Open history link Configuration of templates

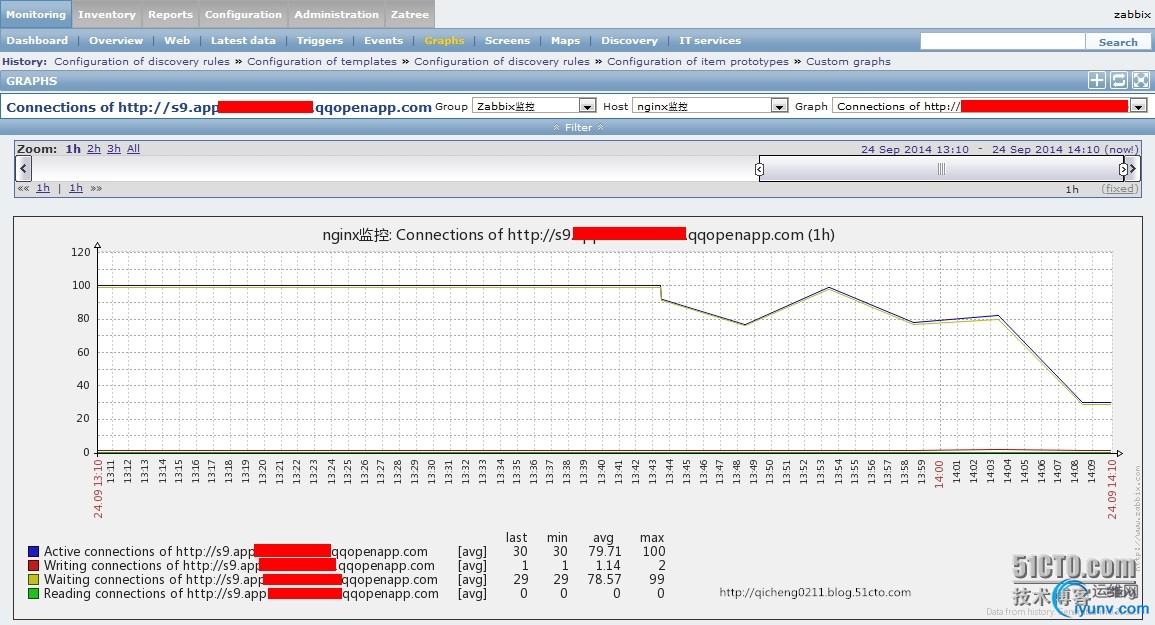(x=322, y=61)
